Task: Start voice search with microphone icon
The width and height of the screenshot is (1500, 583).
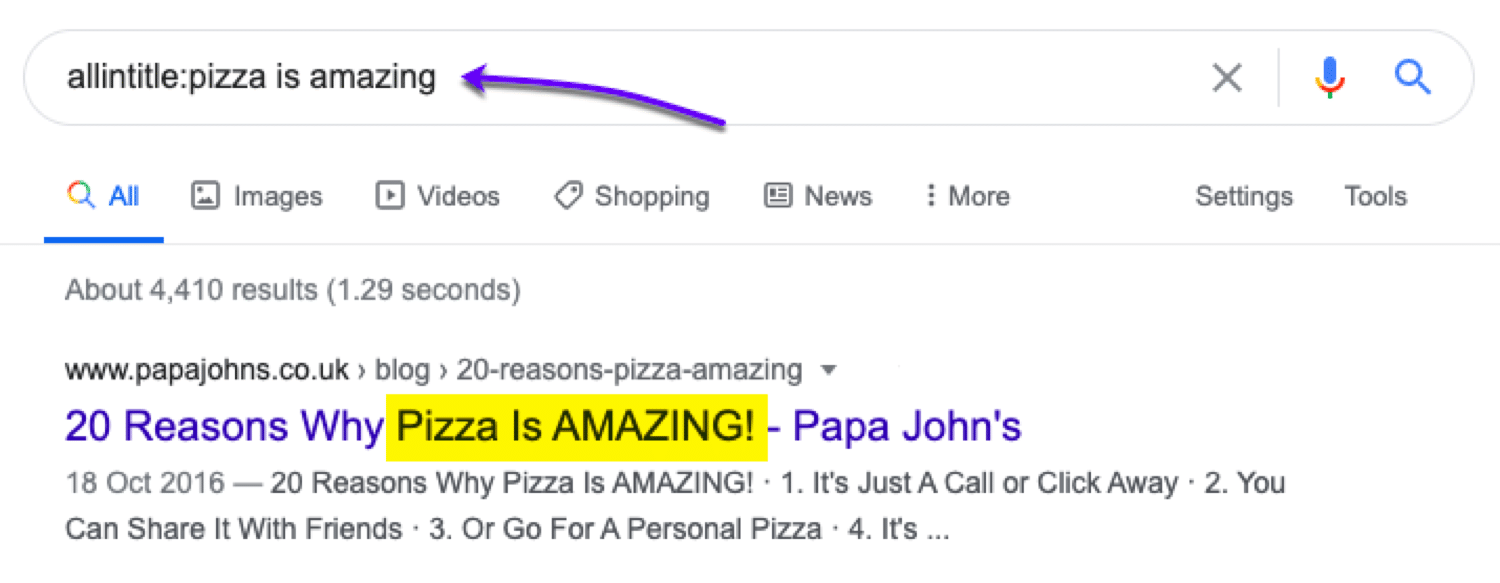Action: click(x=1329, y=77)
